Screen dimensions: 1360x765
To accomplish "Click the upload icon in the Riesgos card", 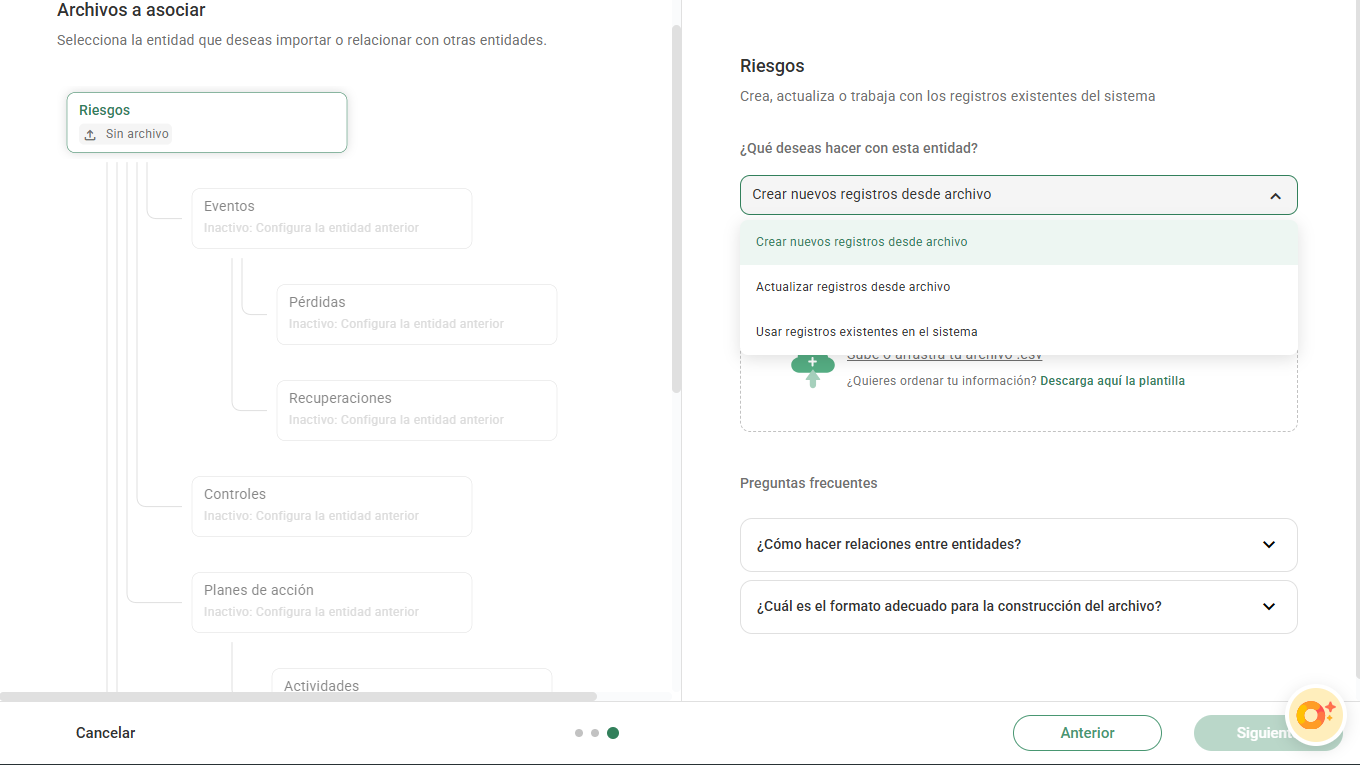I will tap(90, 134).
